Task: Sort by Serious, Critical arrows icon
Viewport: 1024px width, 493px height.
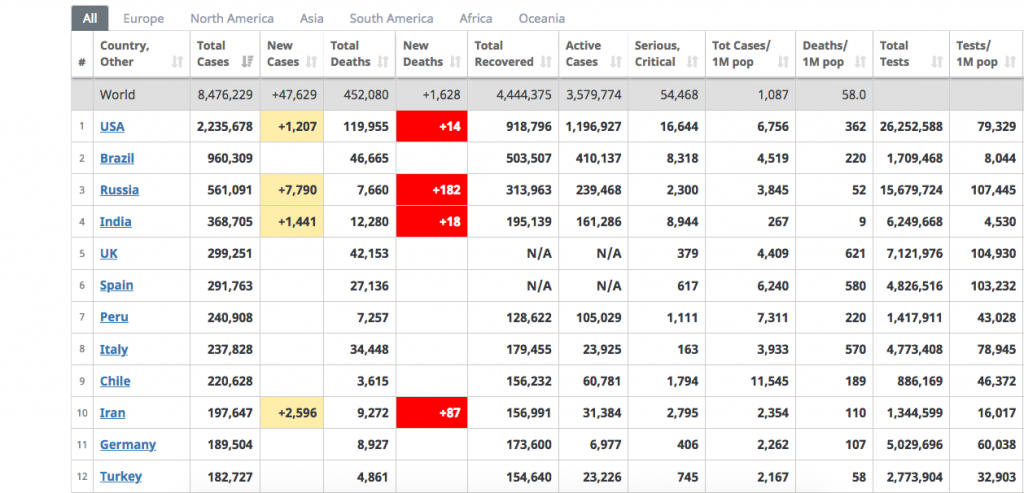Action: click(694, 62)
